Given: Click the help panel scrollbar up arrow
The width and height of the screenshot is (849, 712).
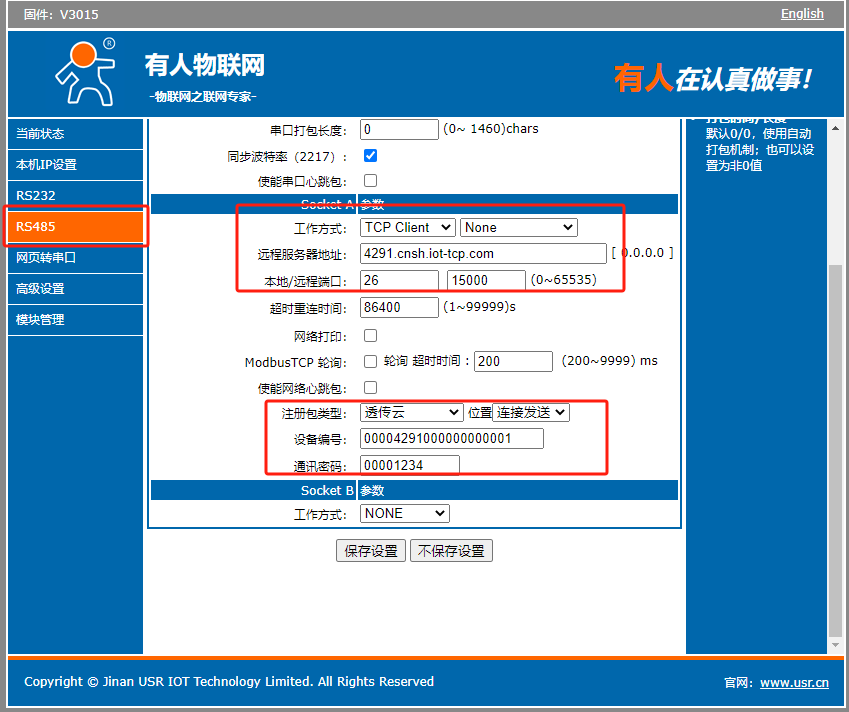Looking at the screenshot, I should [x=835, y=129].
